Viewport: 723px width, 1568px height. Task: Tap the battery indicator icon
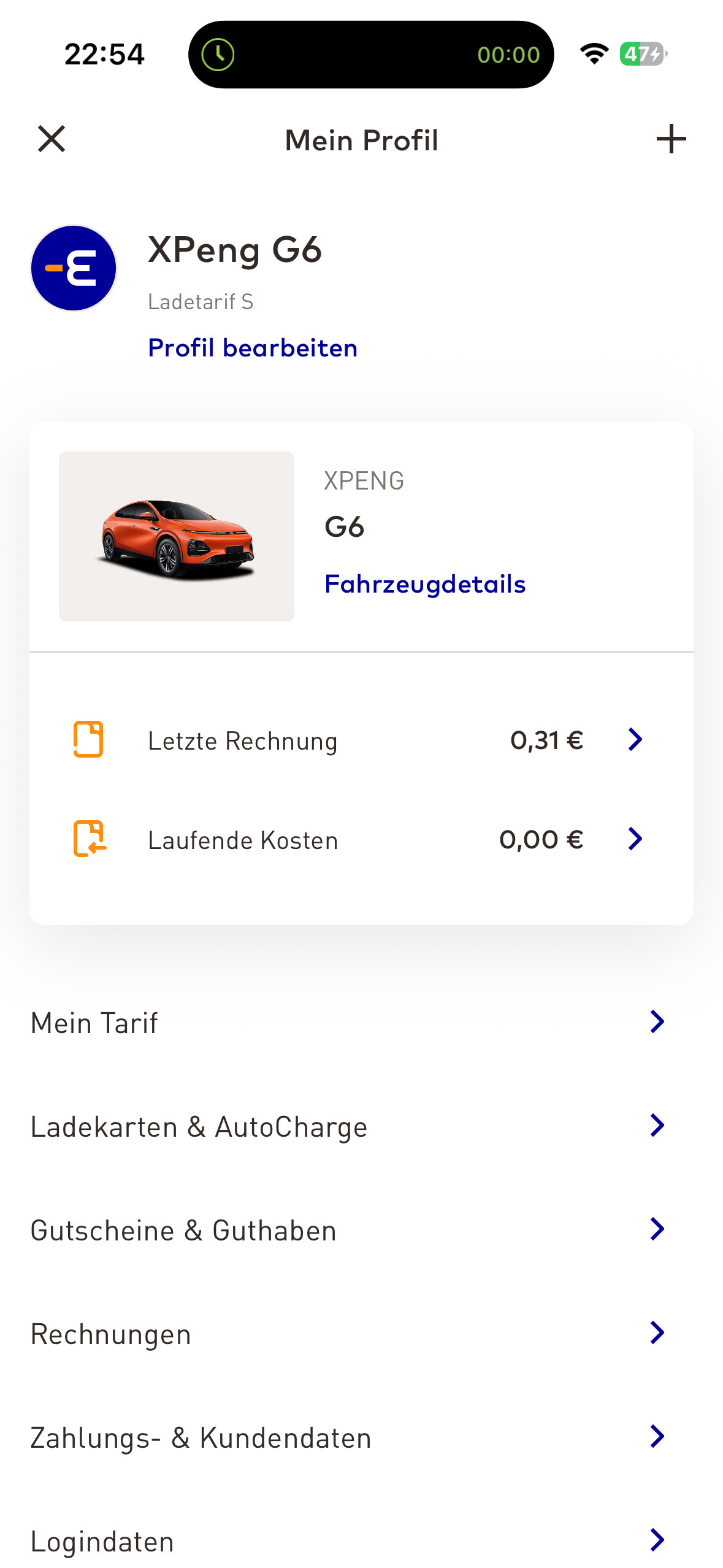[x=643, y=54]
